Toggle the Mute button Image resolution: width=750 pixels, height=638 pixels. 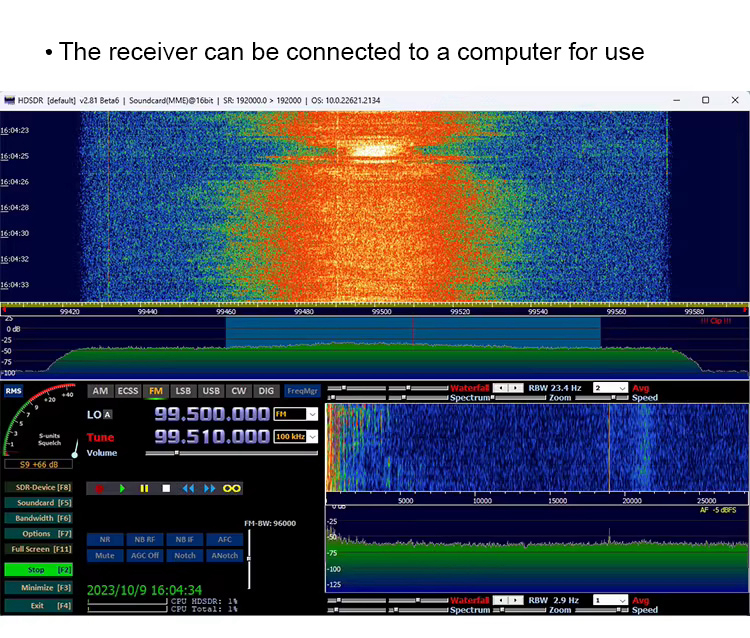[x=105, y=555]
